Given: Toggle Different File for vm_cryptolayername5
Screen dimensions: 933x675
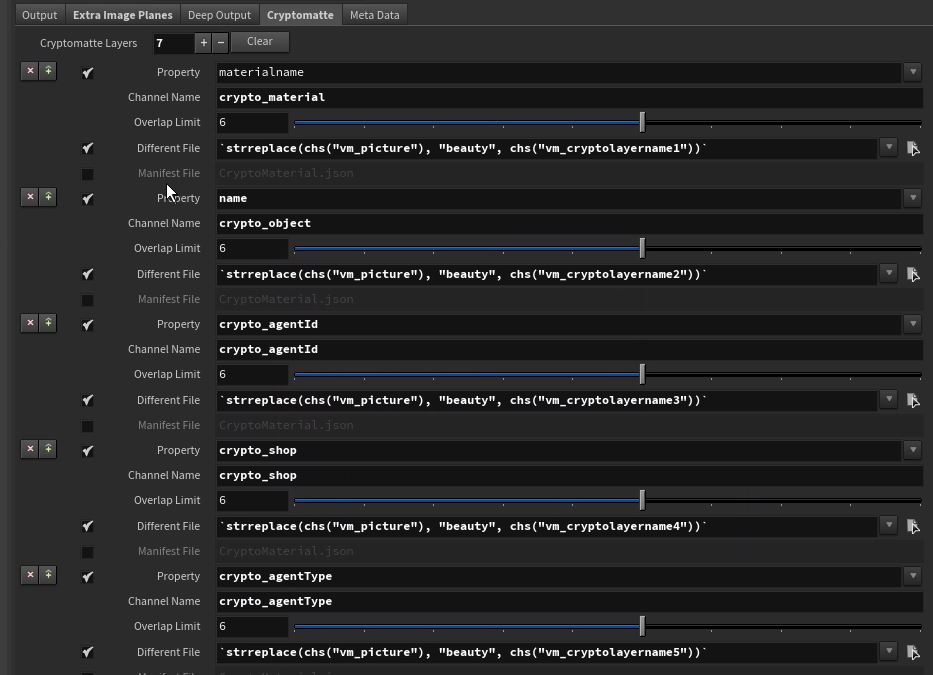Looking at the screenshot, I should pyautogui.click(x=87, y=652).
